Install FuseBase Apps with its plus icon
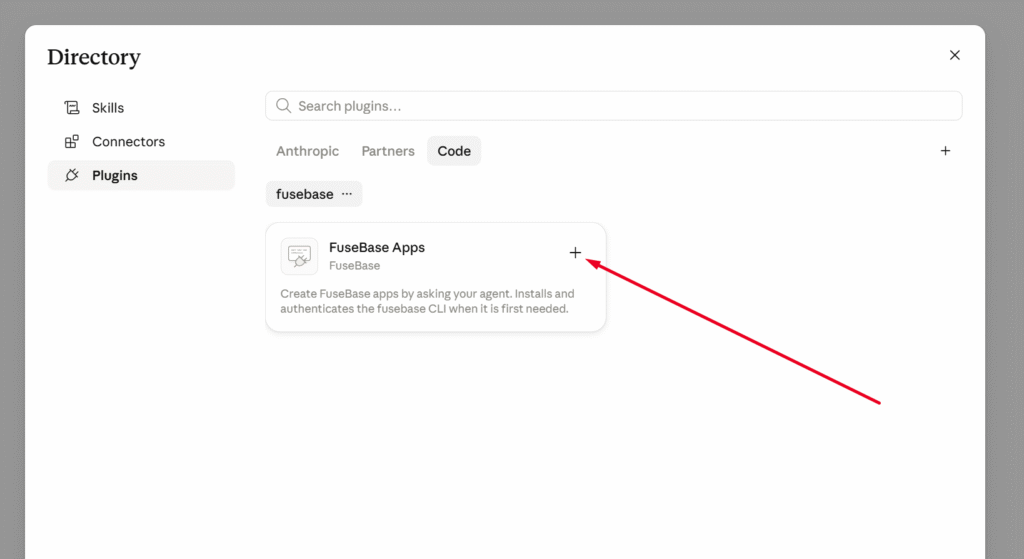Screen dimensions: 1024x559 point(575,253)
